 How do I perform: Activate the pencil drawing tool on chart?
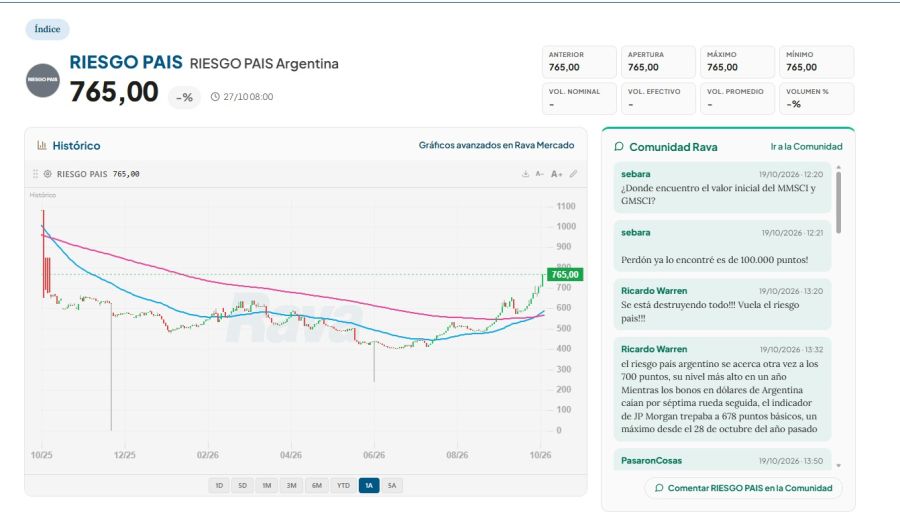pyautogui.click(x=573, y=173)
